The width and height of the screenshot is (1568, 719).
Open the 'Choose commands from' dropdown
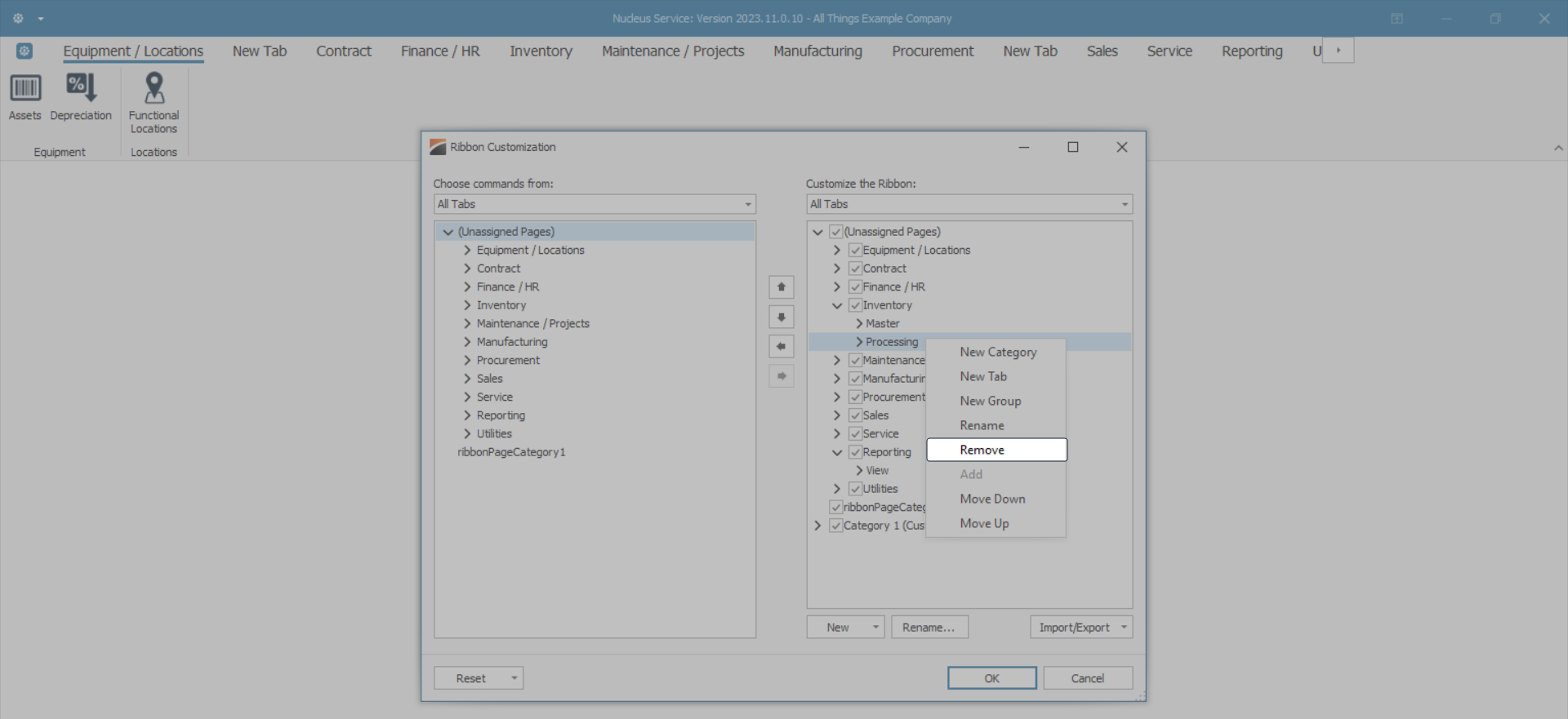(x=595, y=204)
